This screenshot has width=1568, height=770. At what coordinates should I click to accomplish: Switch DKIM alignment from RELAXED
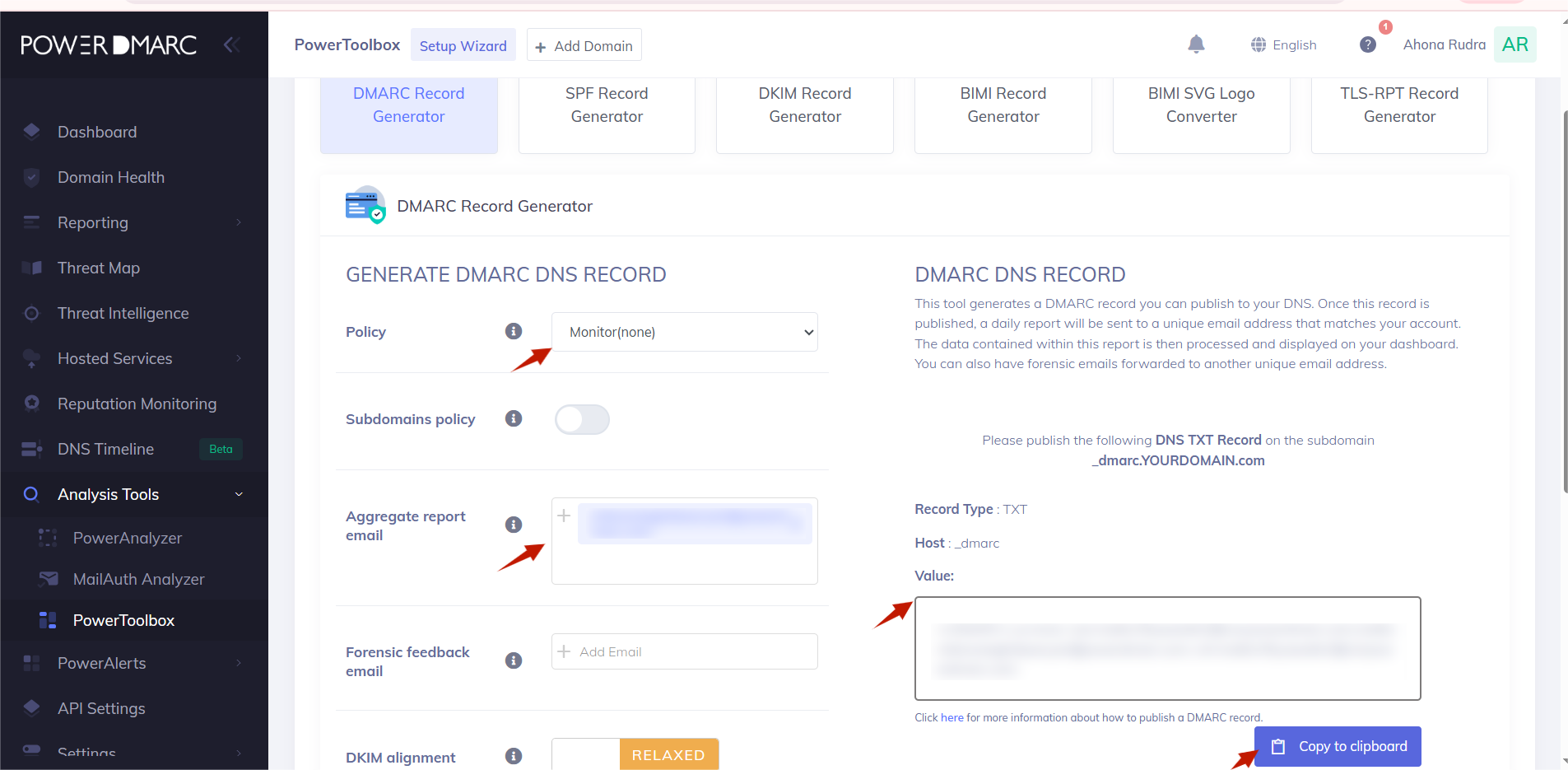(668, 754)
